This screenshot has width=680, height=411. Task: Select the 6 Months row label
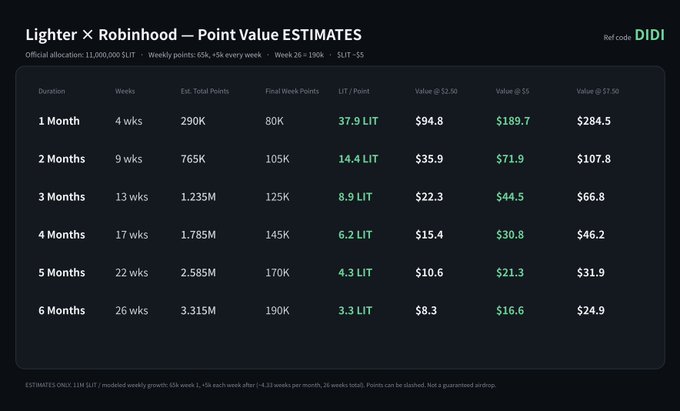pyautogui.click(x=62, y=310)
